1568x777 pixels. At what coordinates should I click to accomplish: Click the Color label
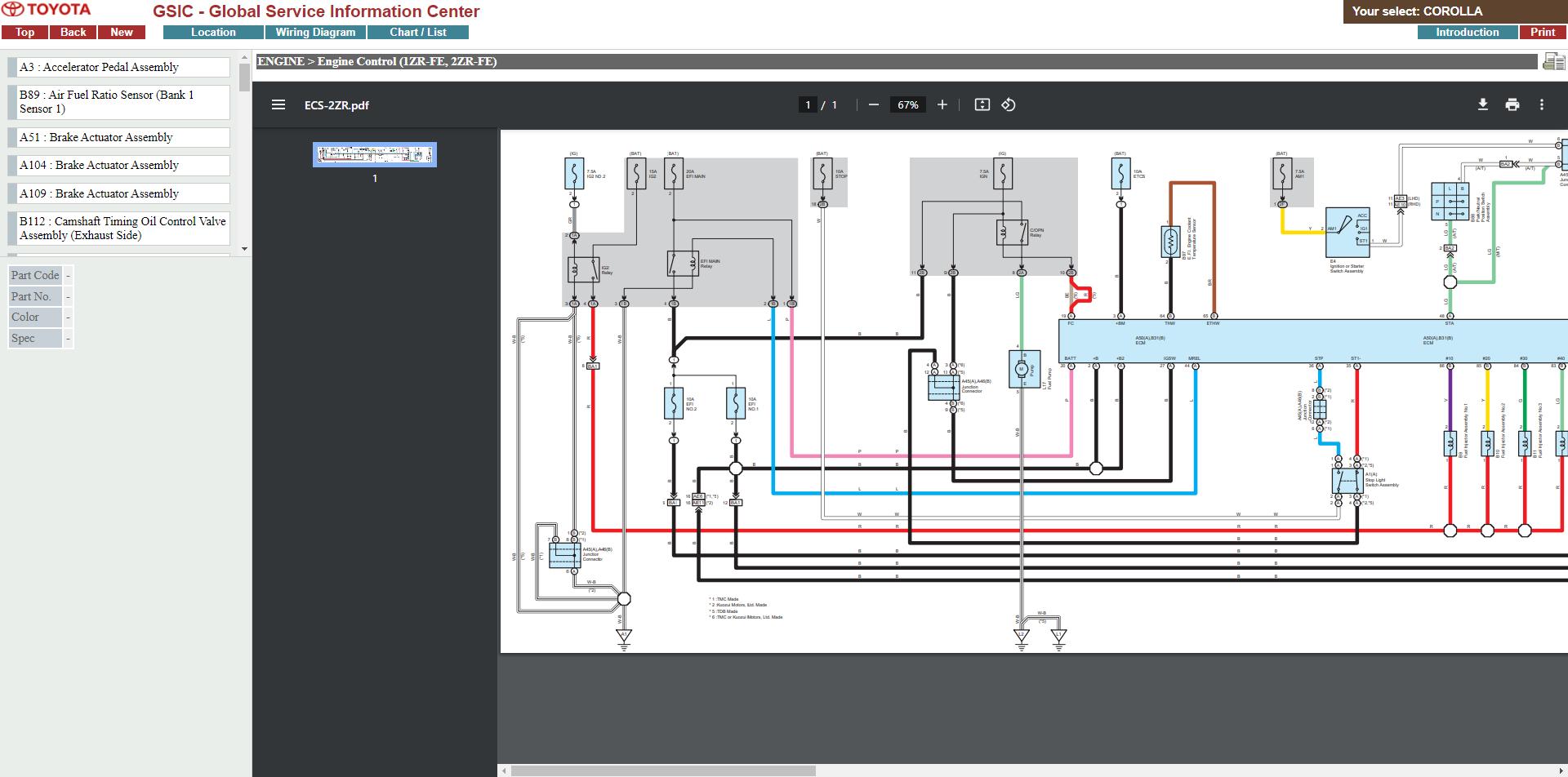point(35,317)
